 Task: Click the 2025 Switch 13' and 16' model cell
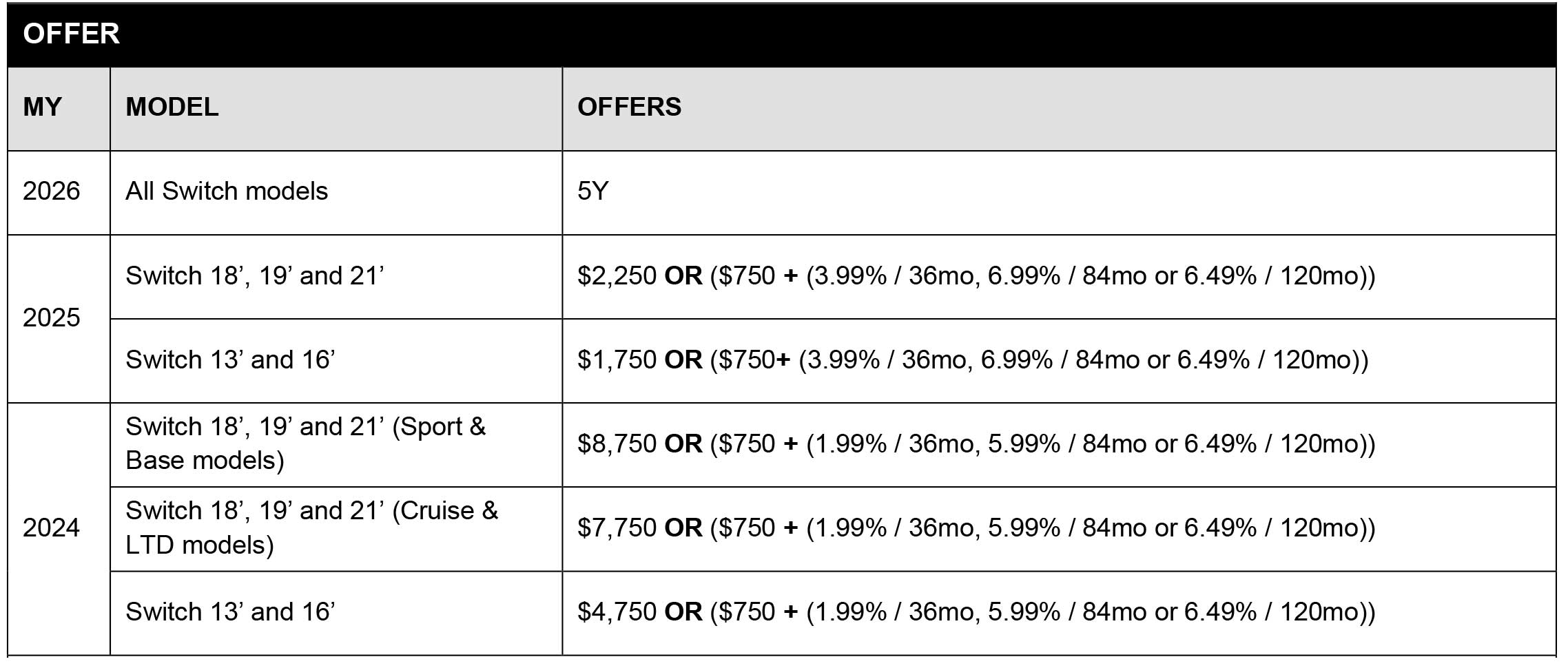[230, 360]
